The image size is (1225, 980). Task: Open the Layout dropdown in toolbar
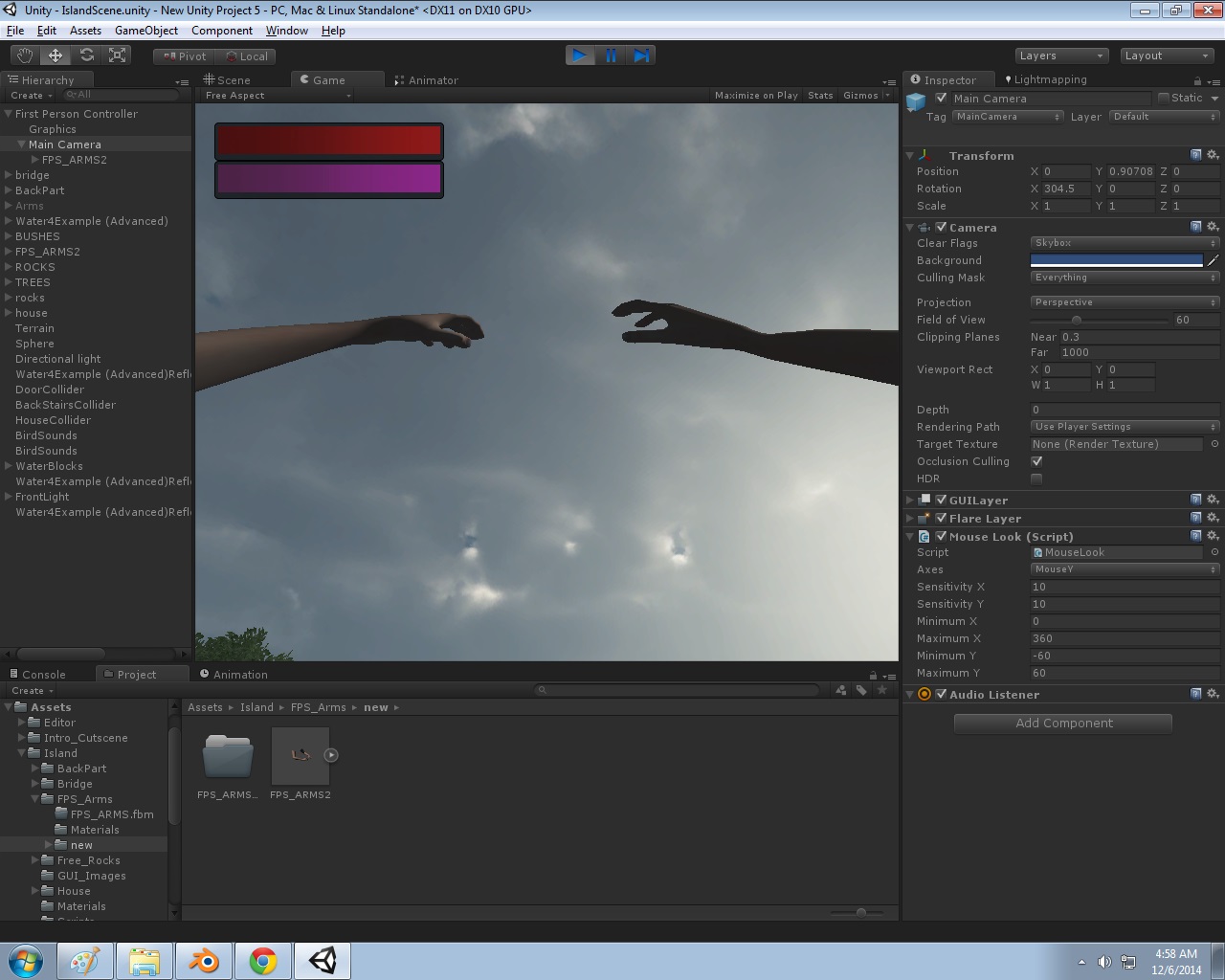click(x=1167, y=56)
